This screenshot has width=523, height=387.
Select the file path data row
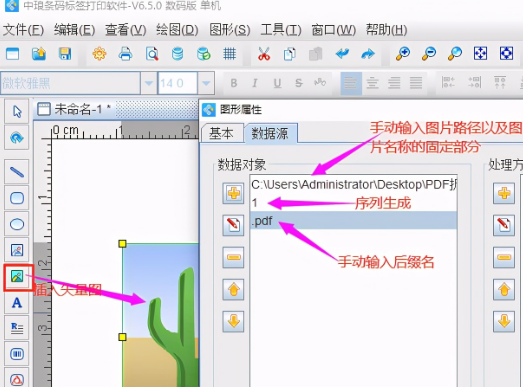354,184
